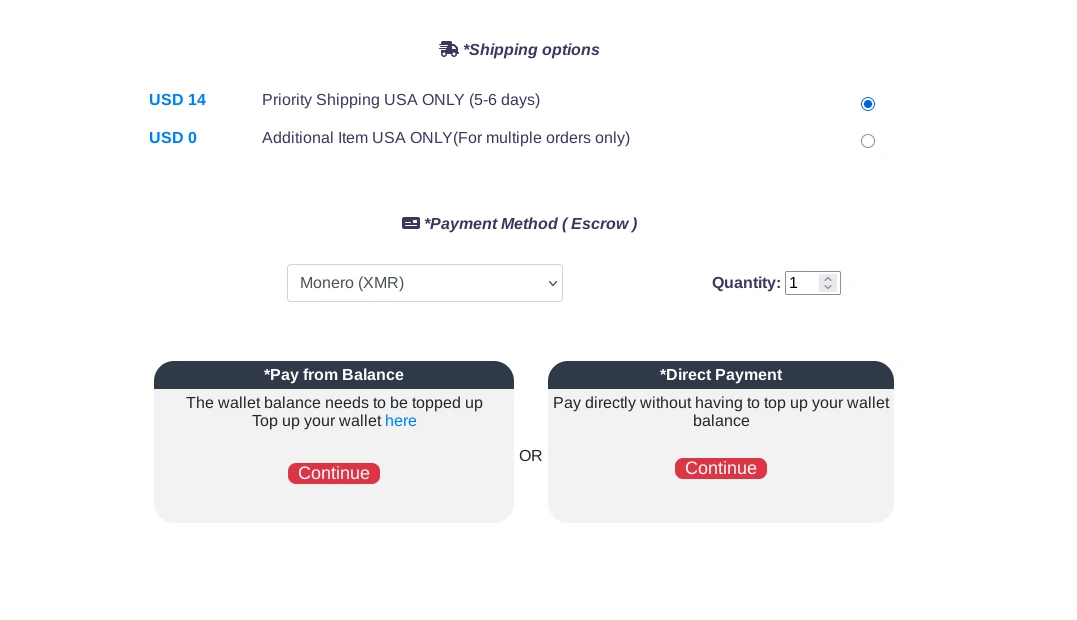The image size is (1077, 620).
Task: Click the shipping truck icon
Action: (x=449, y=48)
